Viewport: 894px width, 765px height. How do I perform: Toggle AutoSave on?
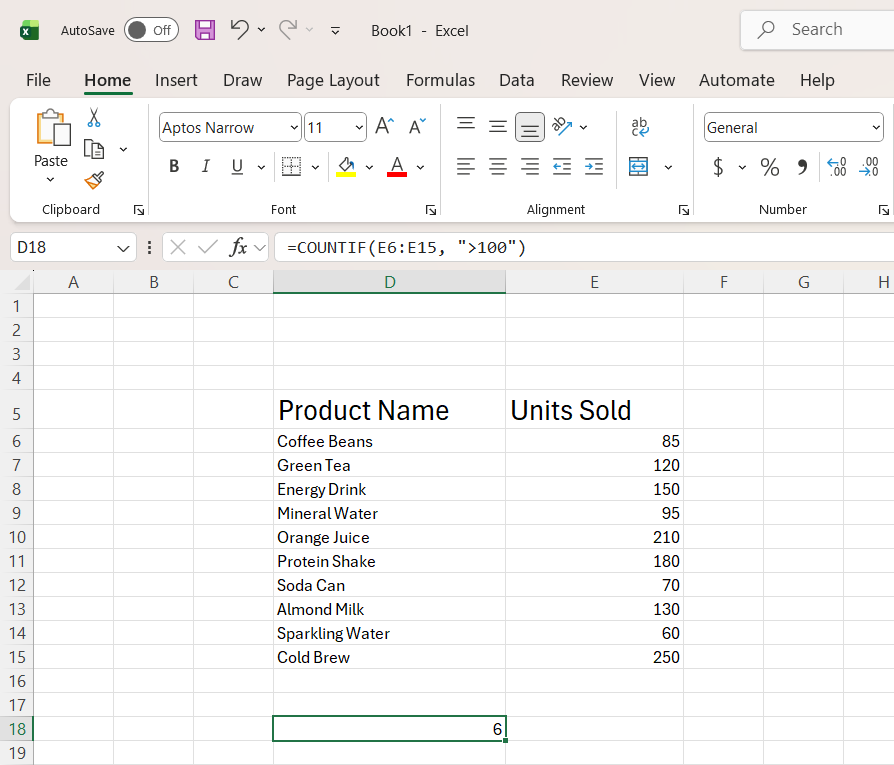151,30
